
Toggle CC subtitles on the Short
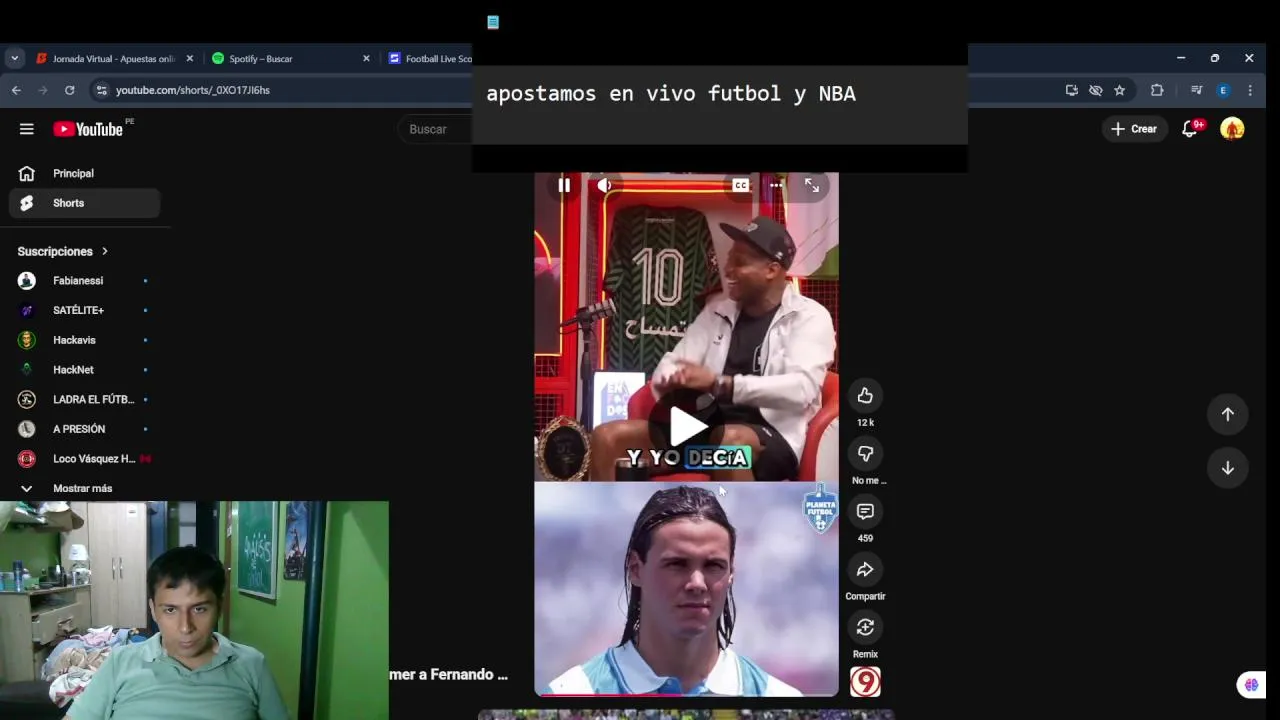tap(740, 185)
